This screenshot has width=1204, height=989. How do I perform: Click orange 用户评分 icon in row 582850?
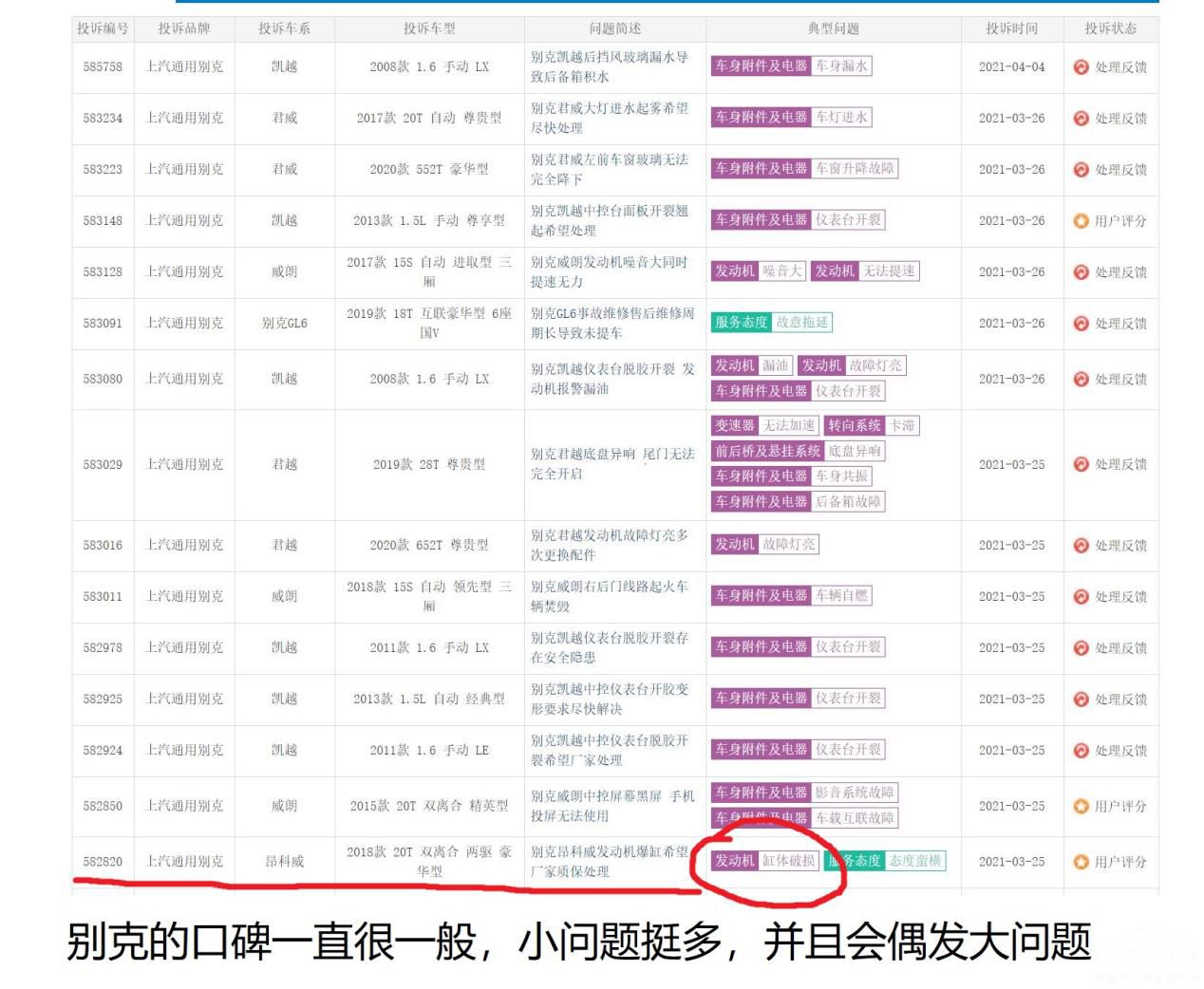[x=1081, y=806]
